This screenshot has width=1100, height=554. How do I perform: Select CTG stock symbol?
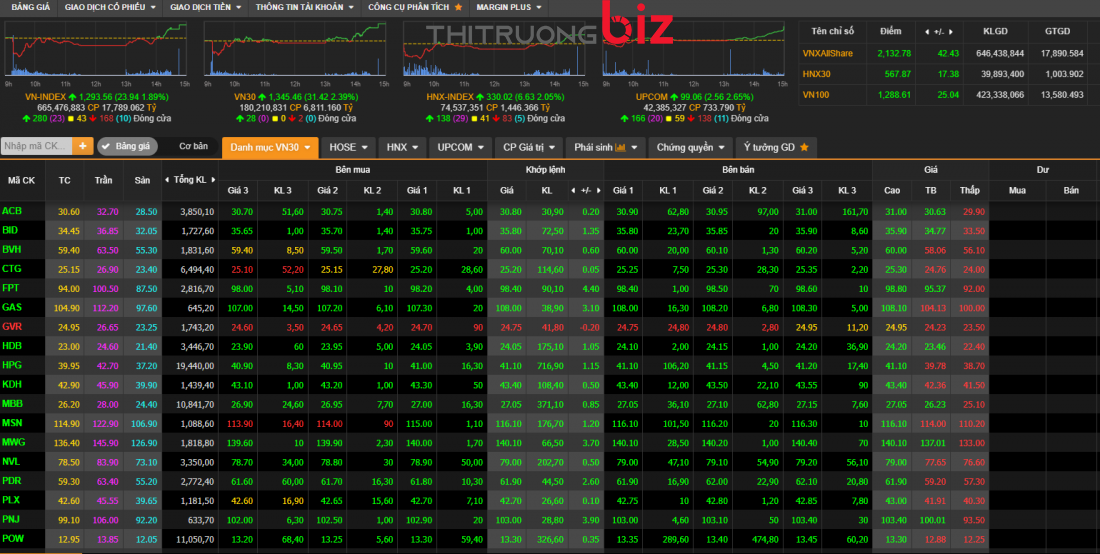click(12, 269)
